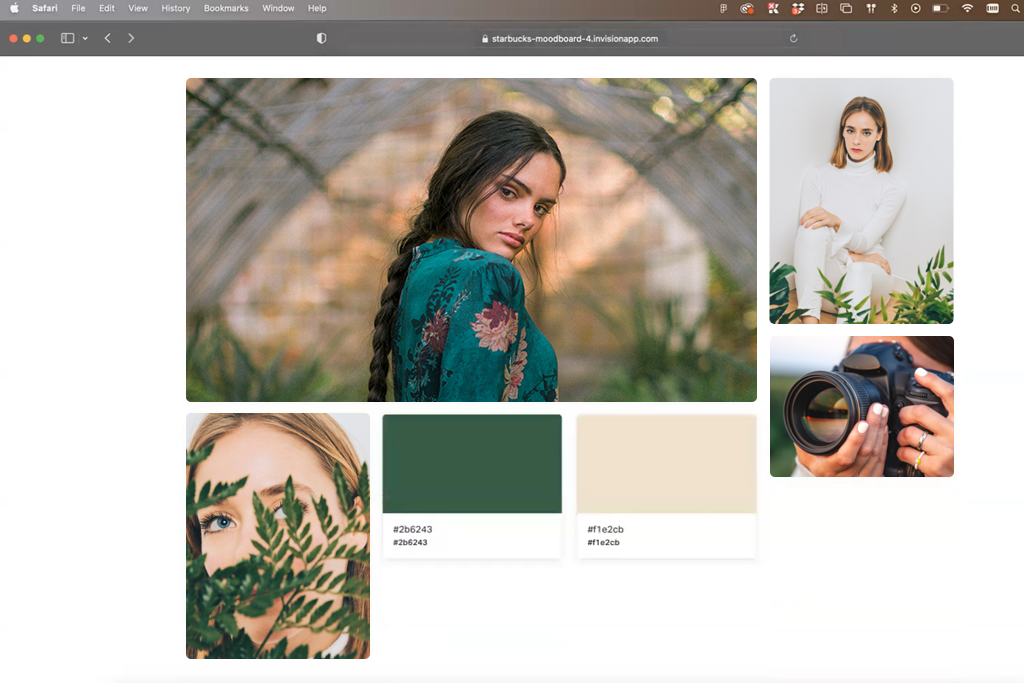Open the red X menu bar icon

point(773,8)
